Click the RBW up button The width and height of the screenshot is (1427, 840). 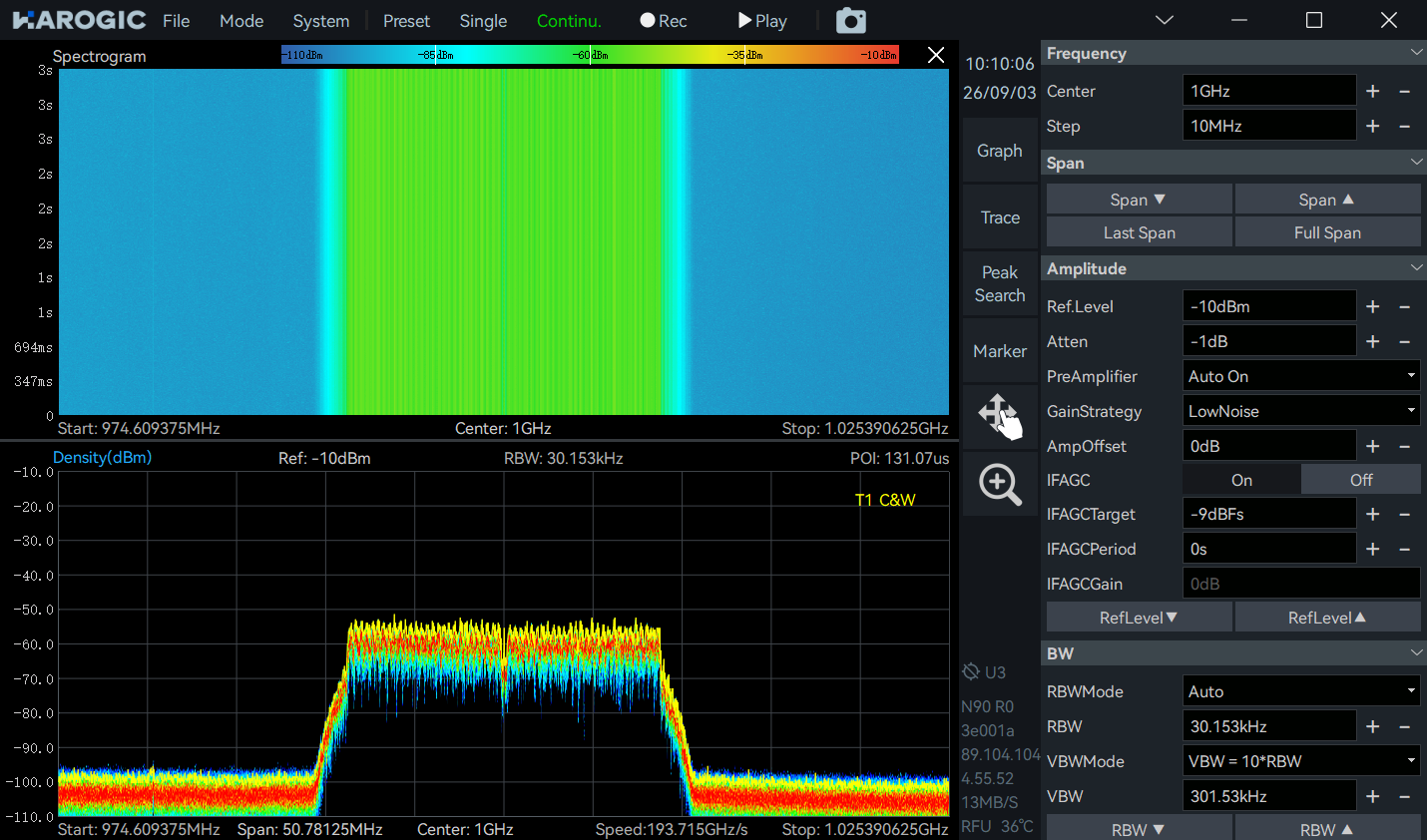1327,829
